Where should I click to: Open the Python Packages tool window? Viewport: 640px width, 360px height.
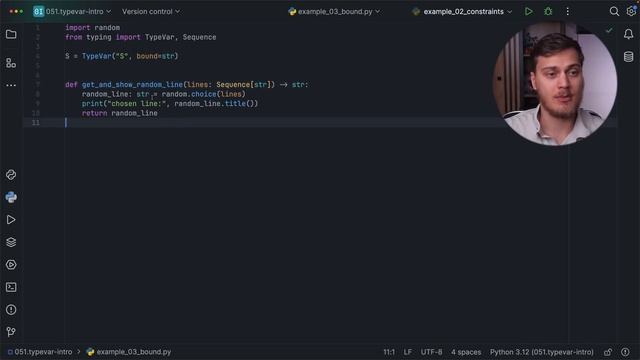coord(11,175)
